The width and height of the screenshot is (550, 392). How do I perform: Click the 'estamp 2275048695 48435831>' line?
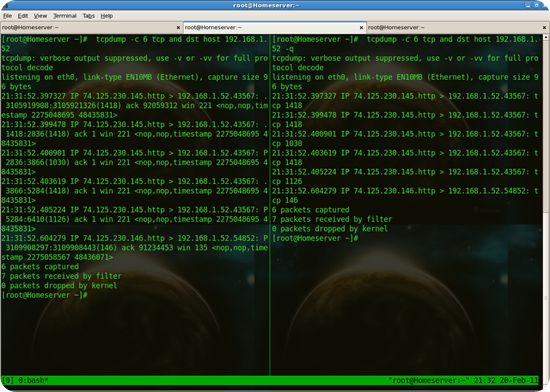click(59, 115)
